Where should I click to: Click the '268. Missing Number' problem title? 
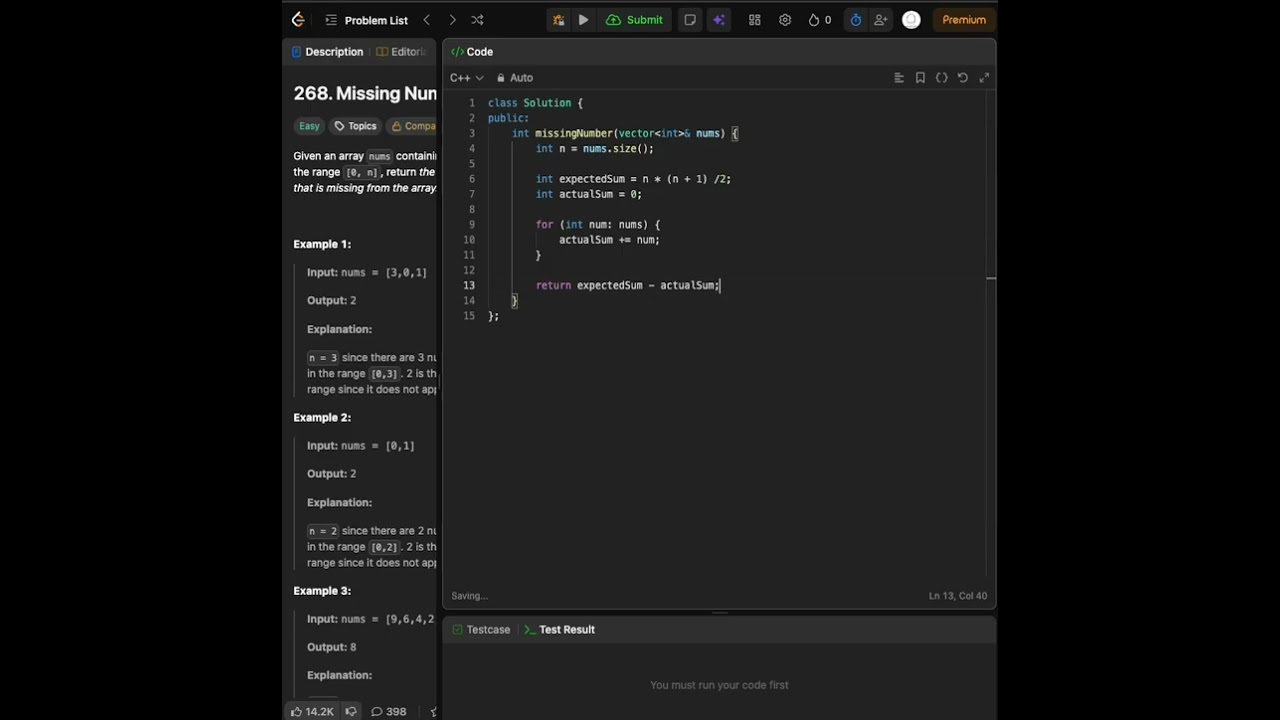[x=365, y=93]
